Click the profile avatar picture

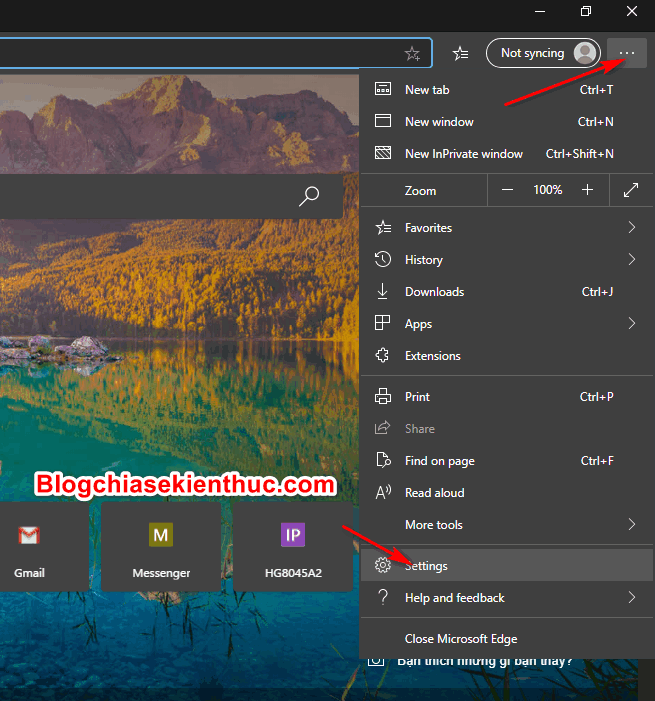(x=585, y=53)
